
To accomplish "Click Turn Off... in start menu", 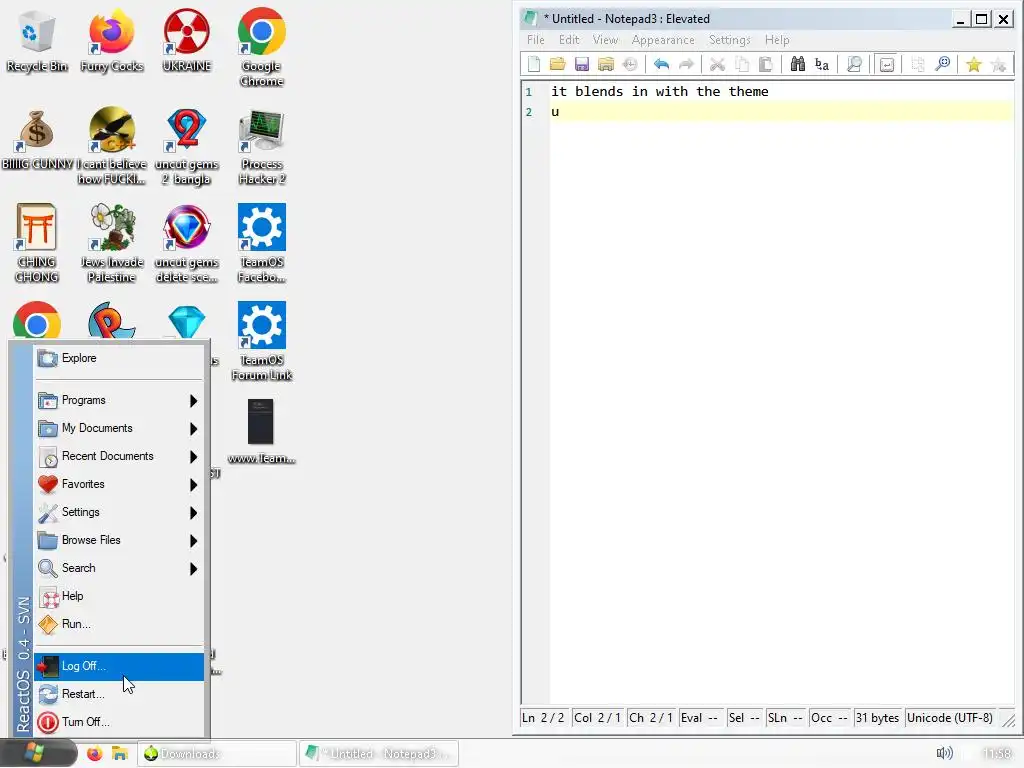I will coord(119,722).
